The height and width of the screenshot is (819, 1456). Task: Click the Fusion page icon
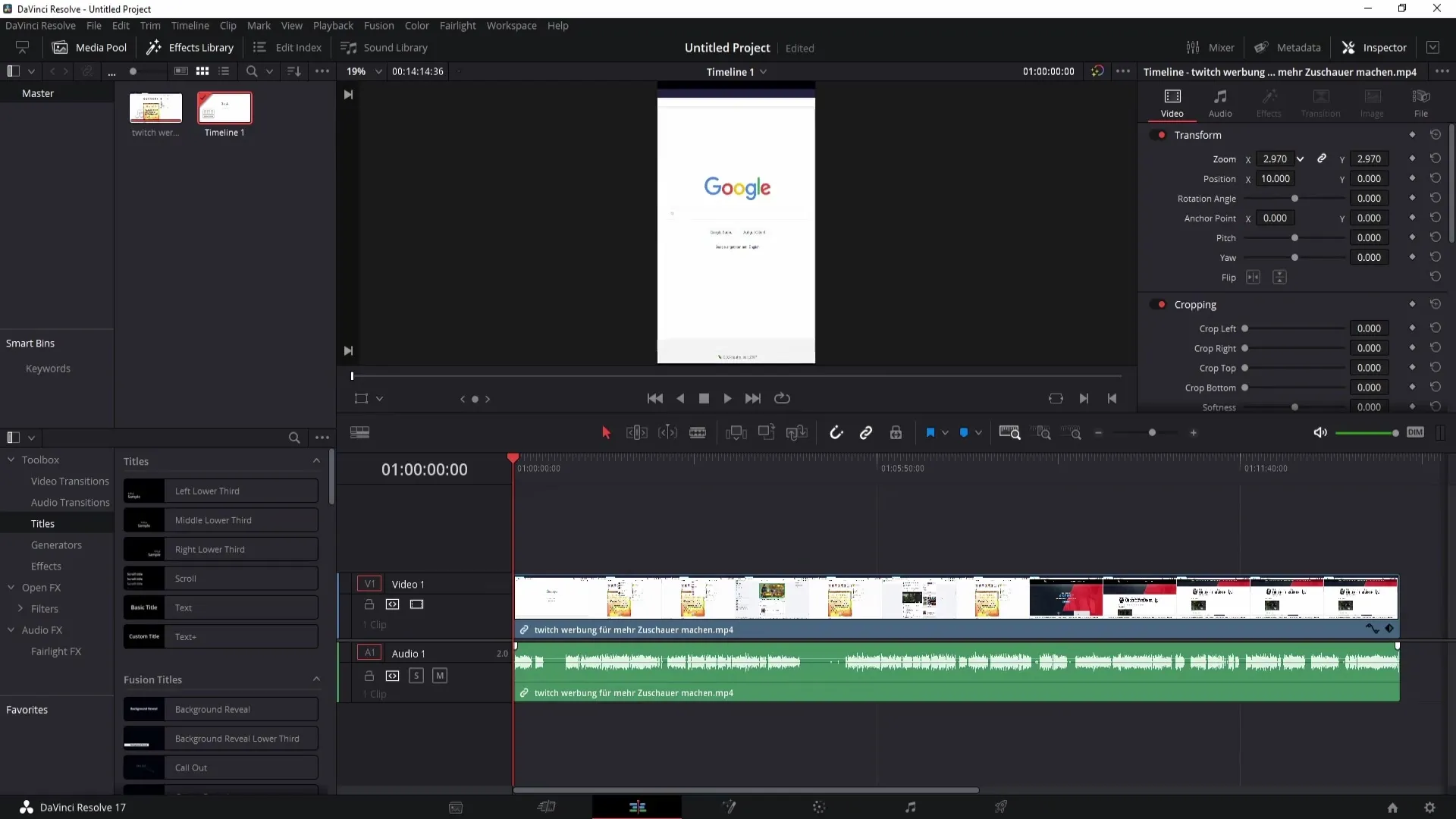click(729, 807)
